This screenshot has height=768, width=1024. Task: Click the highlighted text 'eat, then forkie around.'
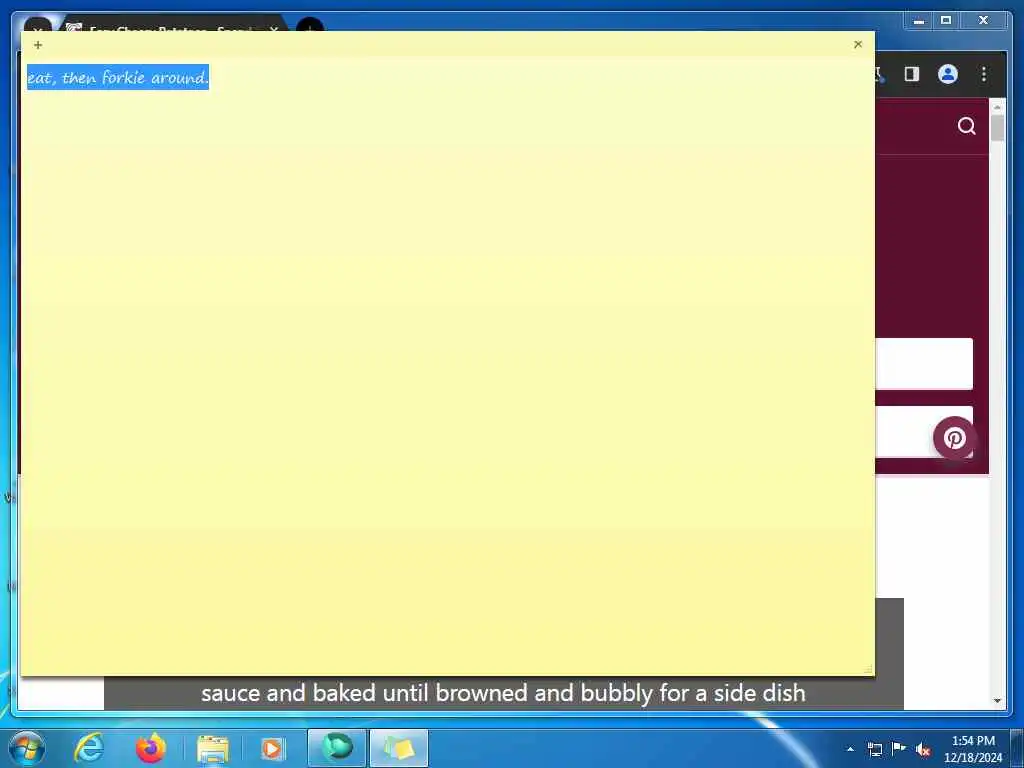pyautogui.click(x=118, y=77)
